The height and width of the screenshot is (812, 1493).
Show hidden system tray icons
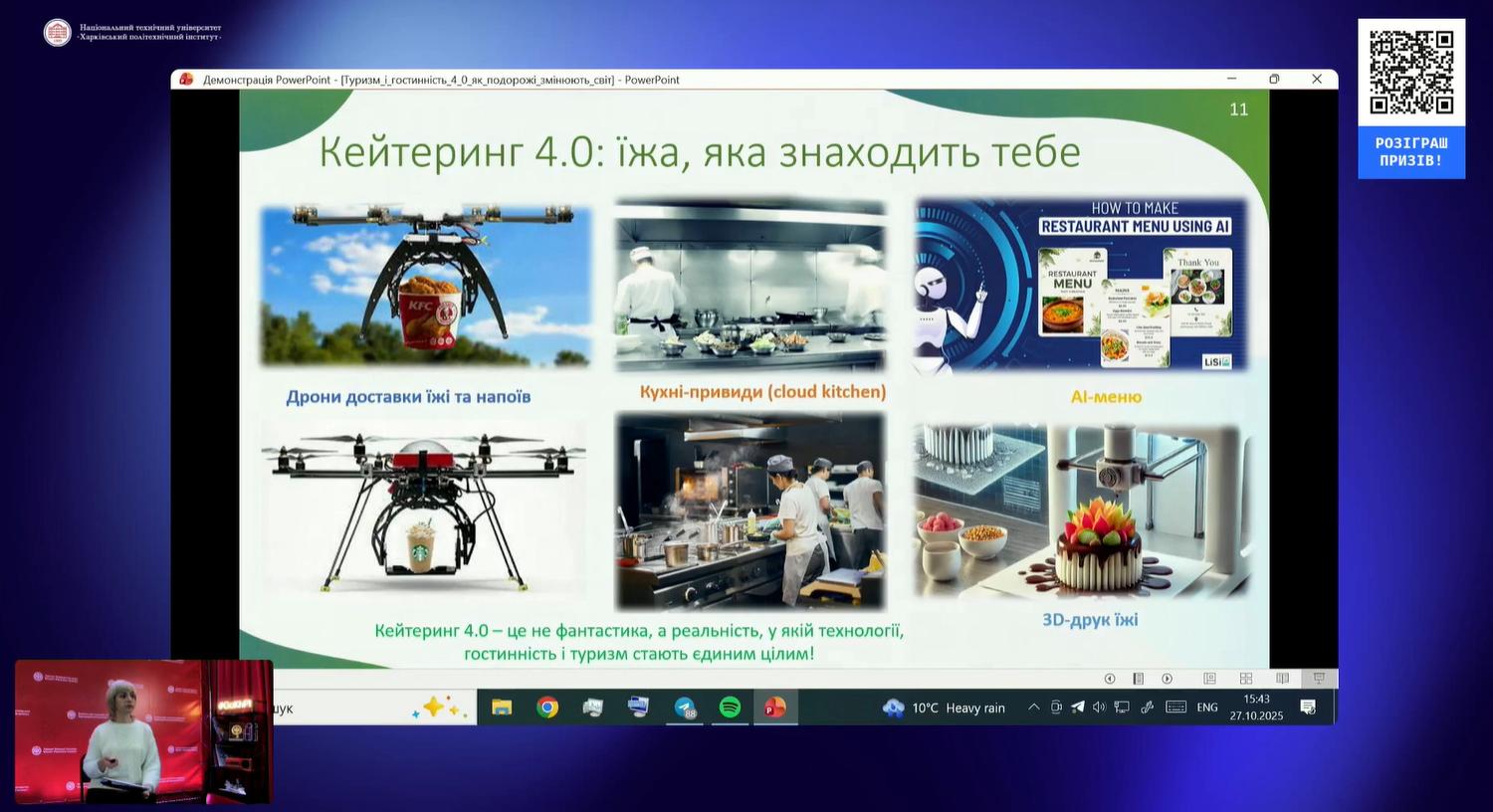click(x=1034, y=708)
